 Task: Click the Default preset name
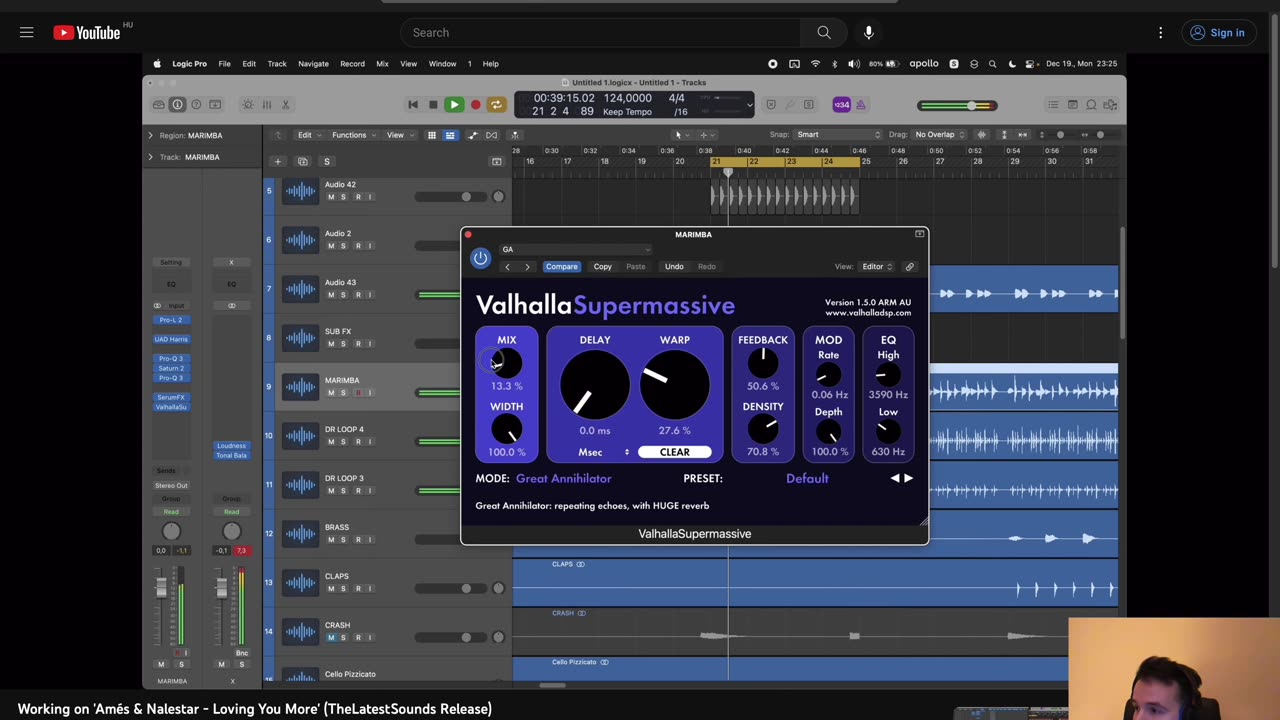click(807, 478)
